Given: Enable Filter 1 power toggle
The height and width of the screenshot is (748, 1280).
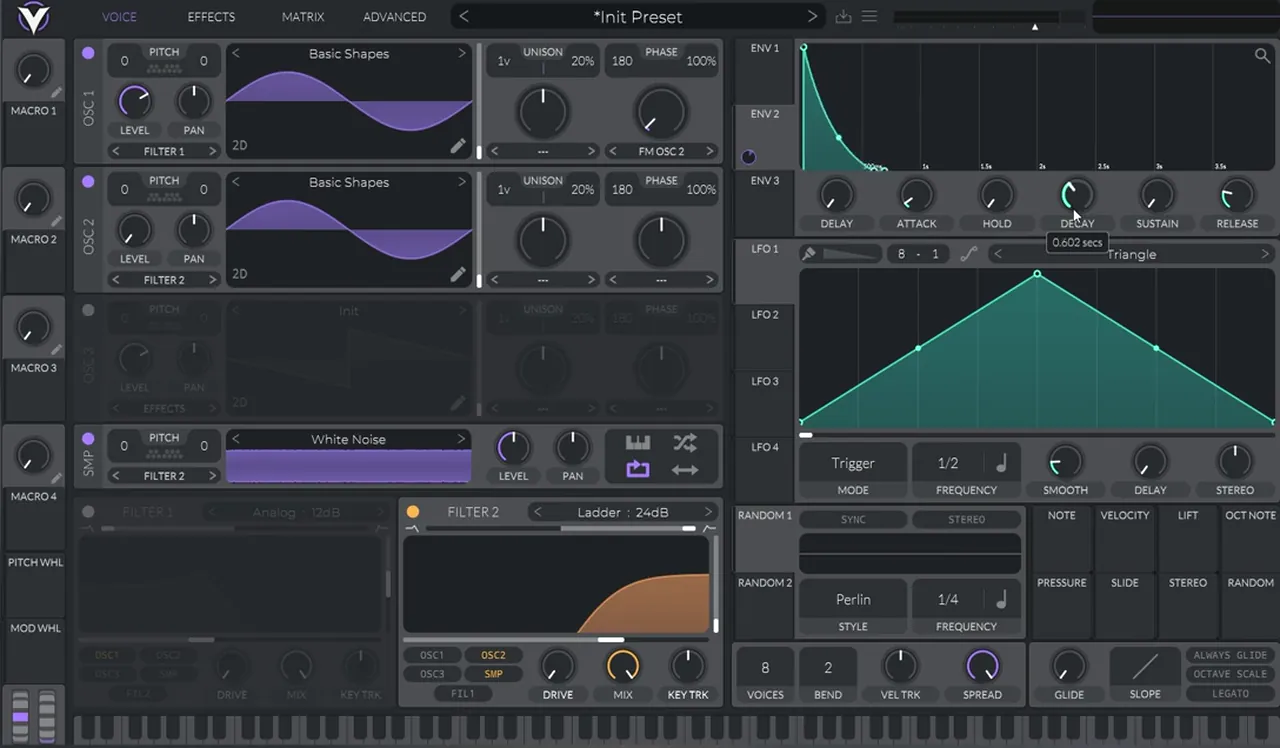Looking at the screenshot, I should click(88, 512).
